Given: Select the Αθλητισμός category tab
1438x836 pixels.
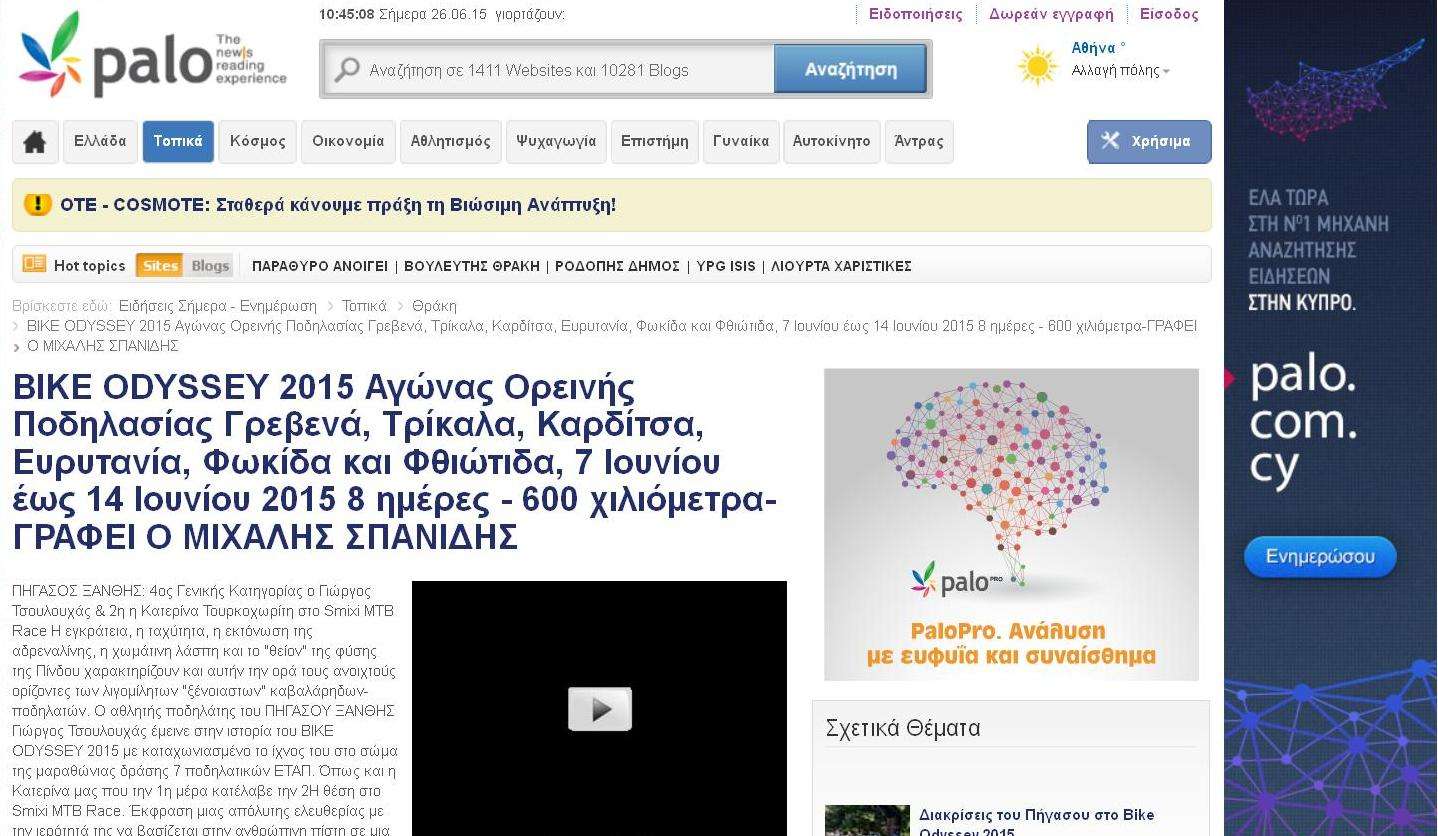Looking at the screenshot, I should [x=451, y=142].
